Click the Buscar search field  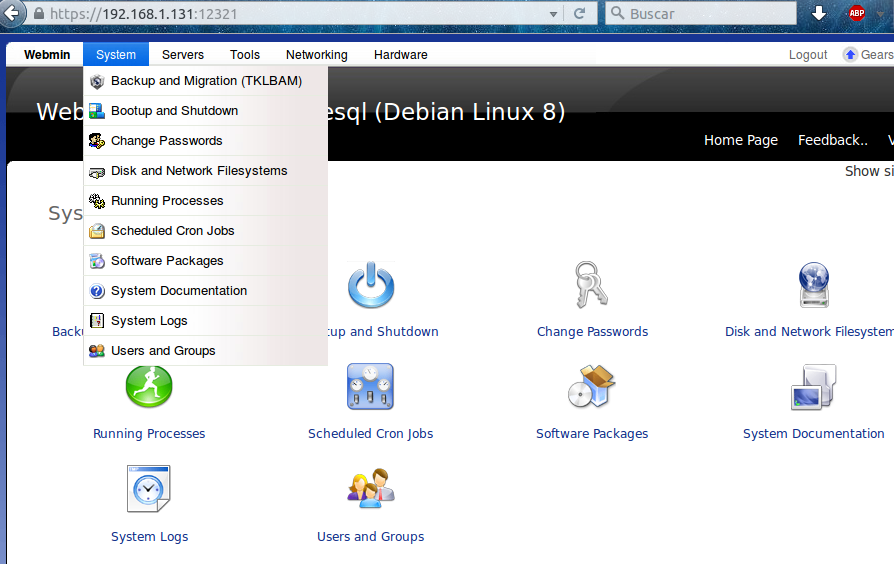pyautogui.click(x=700, y=14)
